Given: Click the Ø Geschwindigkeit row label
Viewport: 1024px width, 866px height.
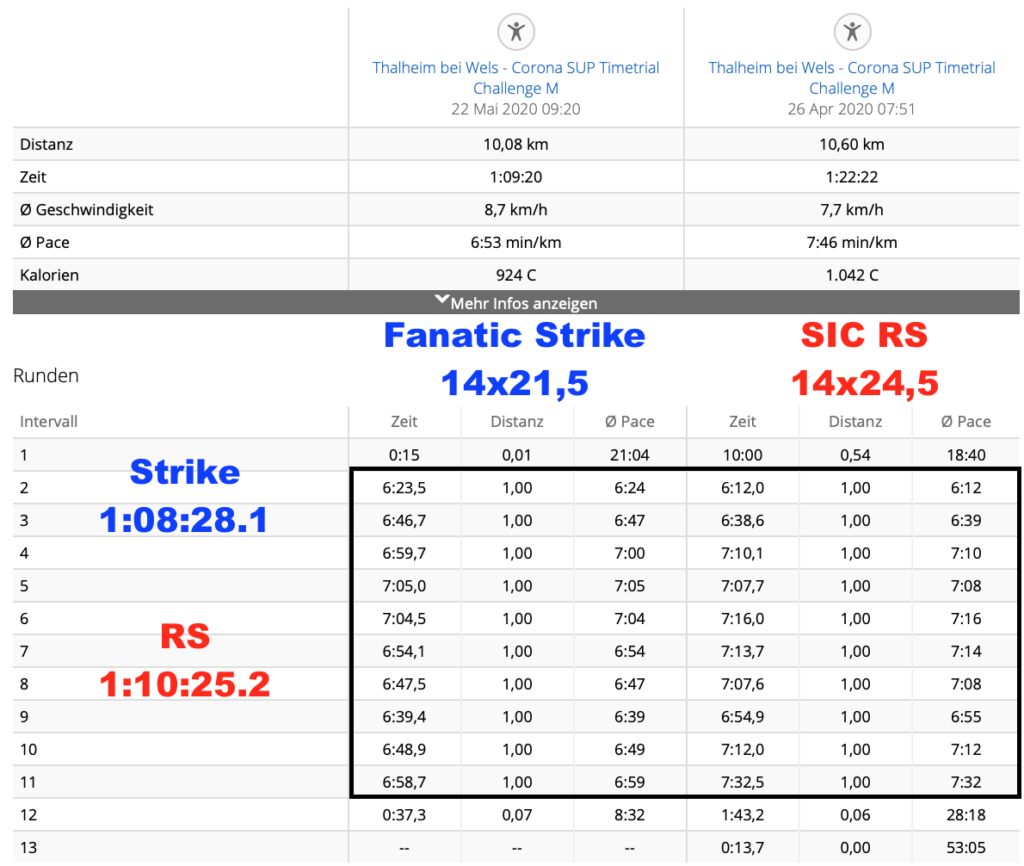Looking at the screenshot, I should [86, 210].
